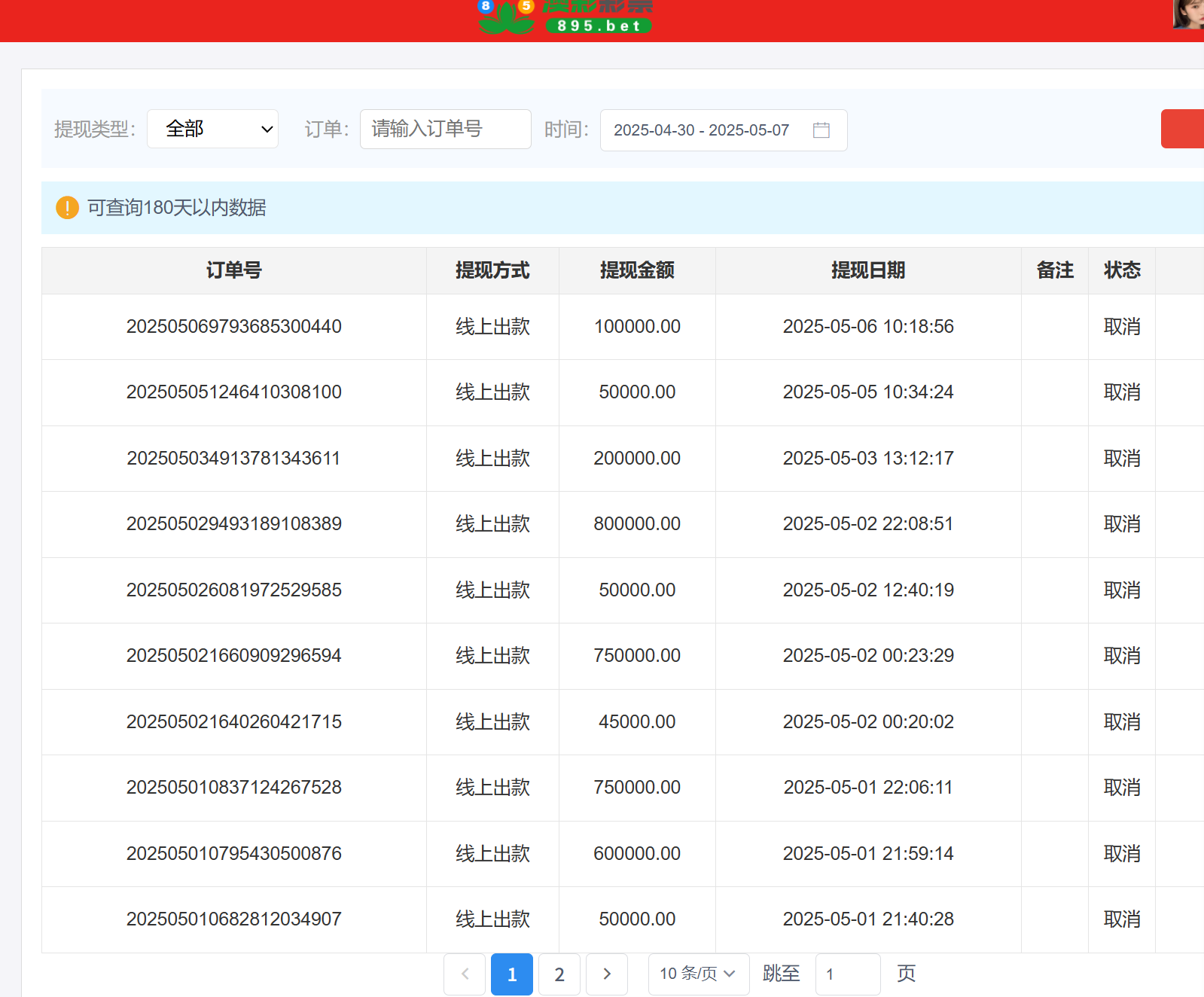Screen dimensions: 1204x997
Task: Click order number 202505034913781343611
Action: 233,459
